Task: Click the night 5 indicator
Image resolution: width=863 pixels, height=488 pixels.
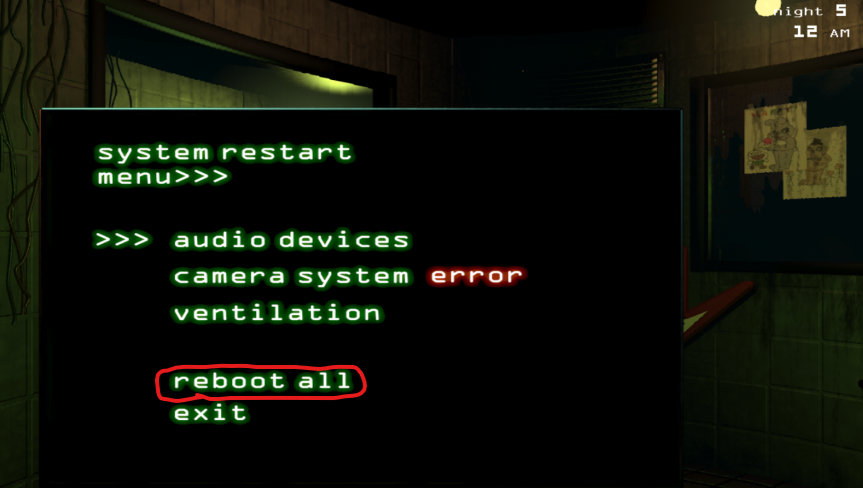Action: (x=810, y=10)
